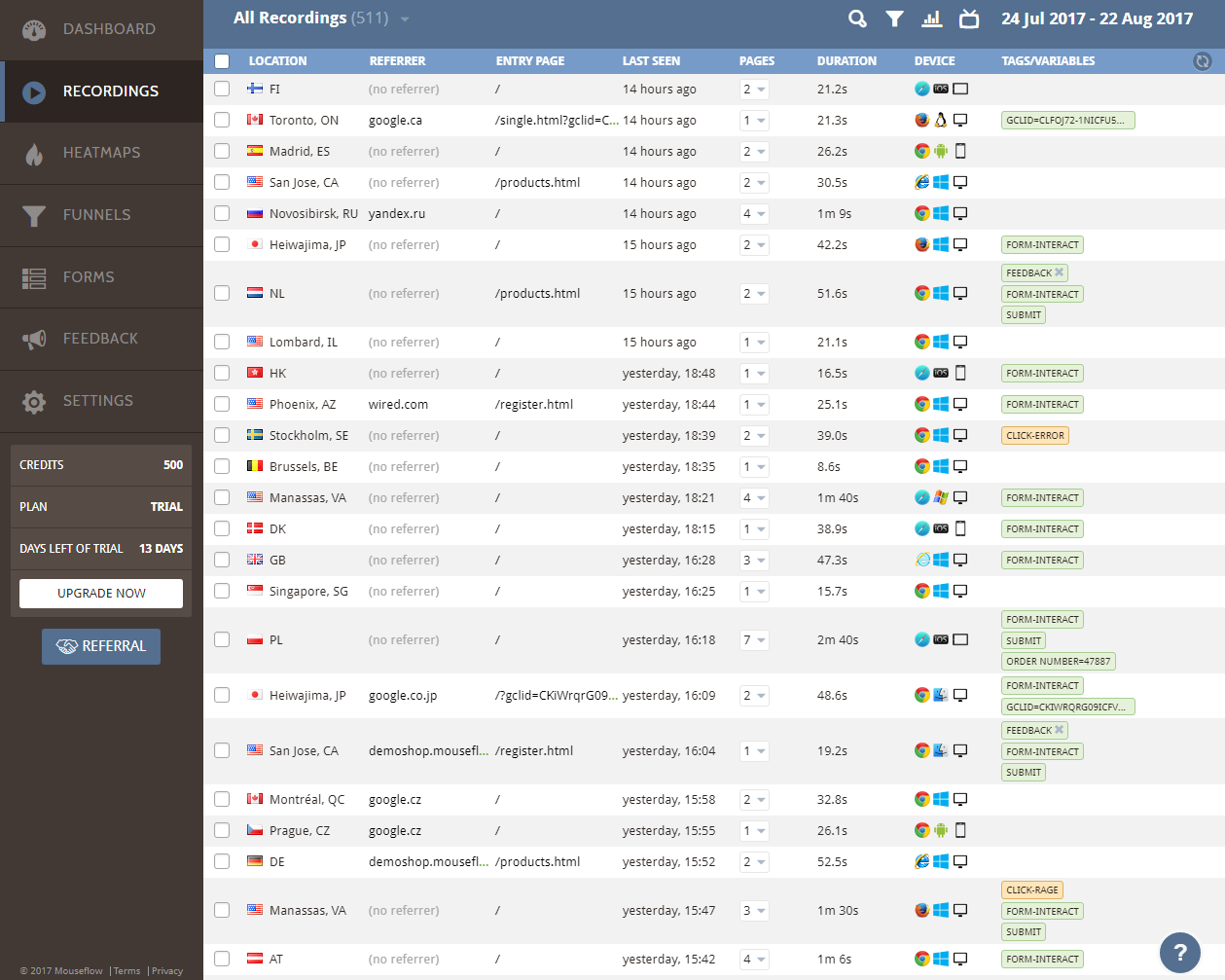Click the search magnifier icon in header
This screenshot has height=980, width=1225.
click(857, 18)
